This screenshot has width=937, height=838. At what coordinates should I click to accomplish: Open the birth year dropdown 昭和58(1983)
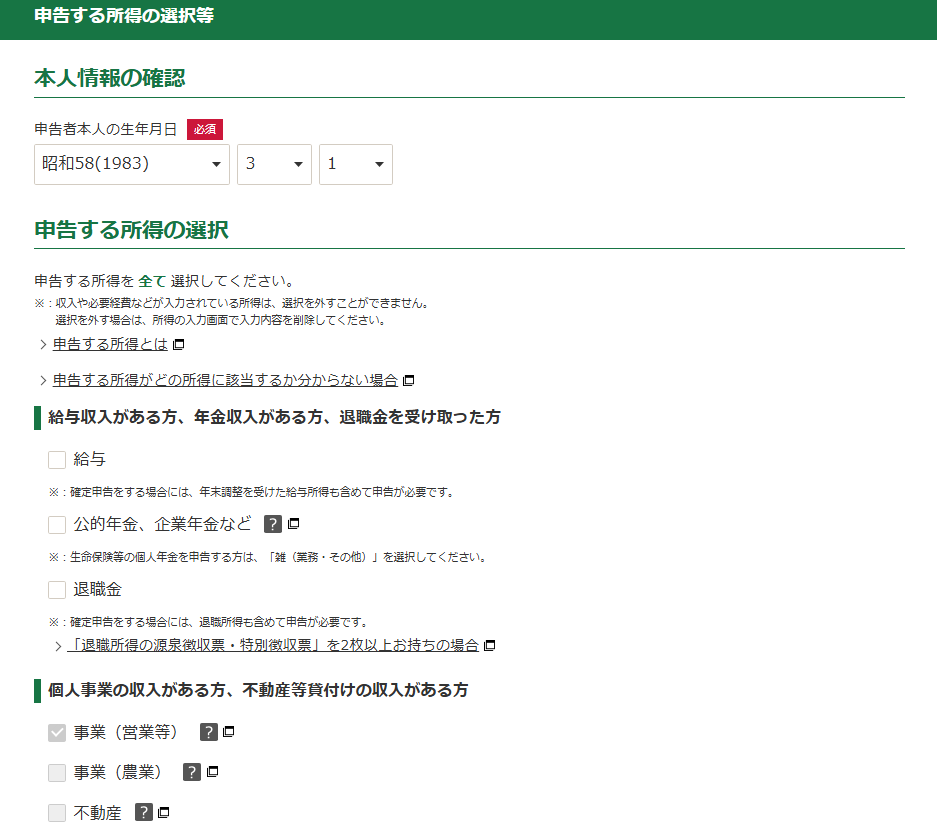132,164
